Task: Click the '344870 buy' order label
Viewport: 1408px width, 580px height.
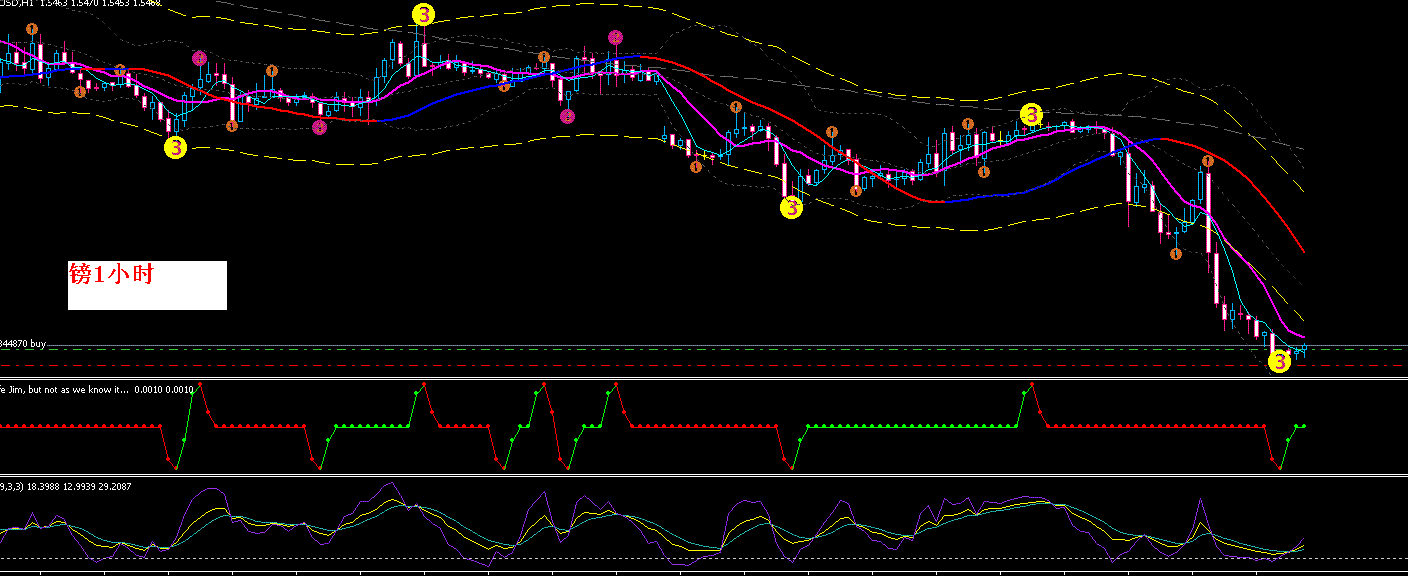Action: (x=24, y=343)
